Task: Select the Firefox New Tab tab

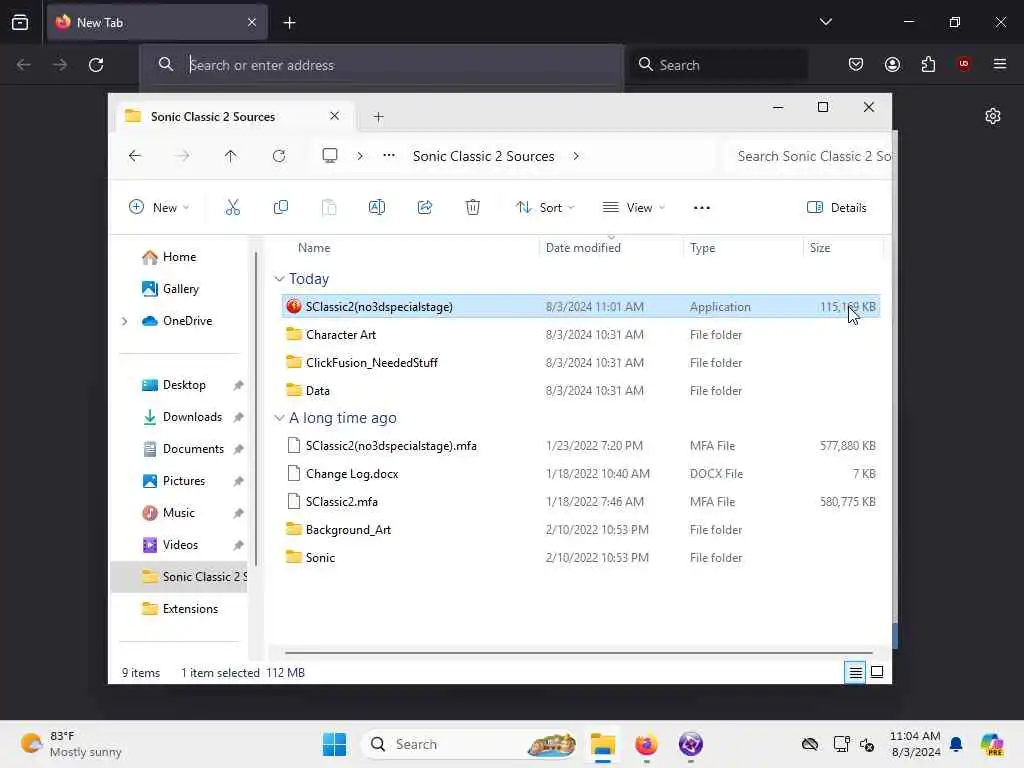Action: click(x=157, y=23)
